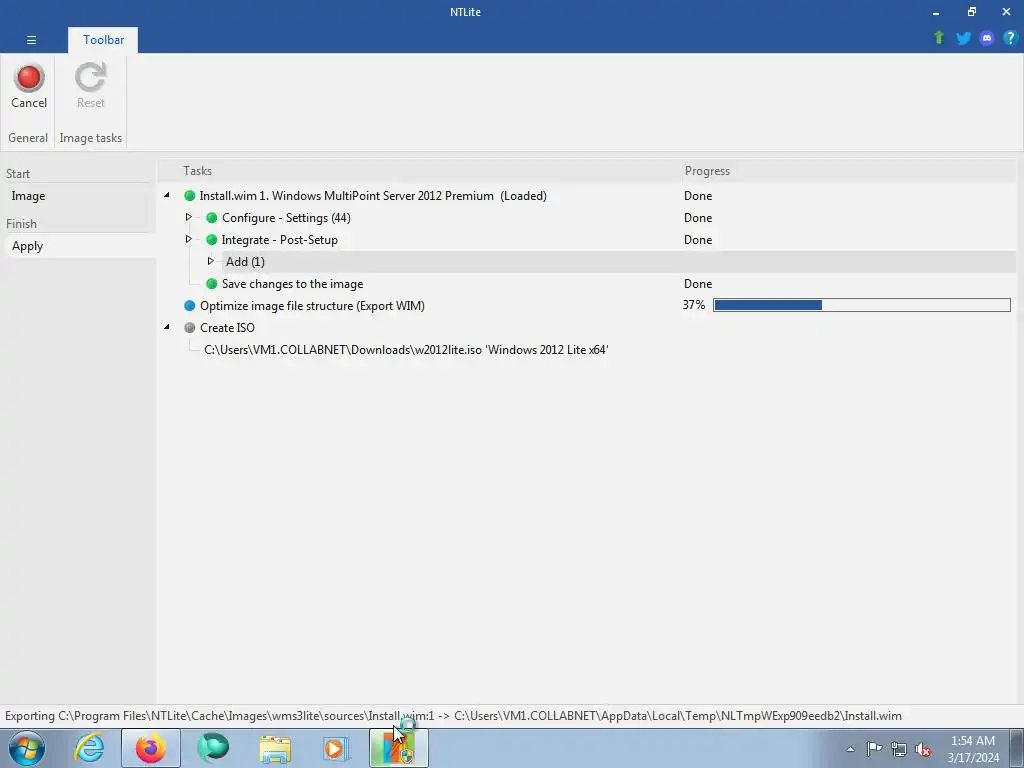
Task: Click the Progress column header
Action: (707, 171)
